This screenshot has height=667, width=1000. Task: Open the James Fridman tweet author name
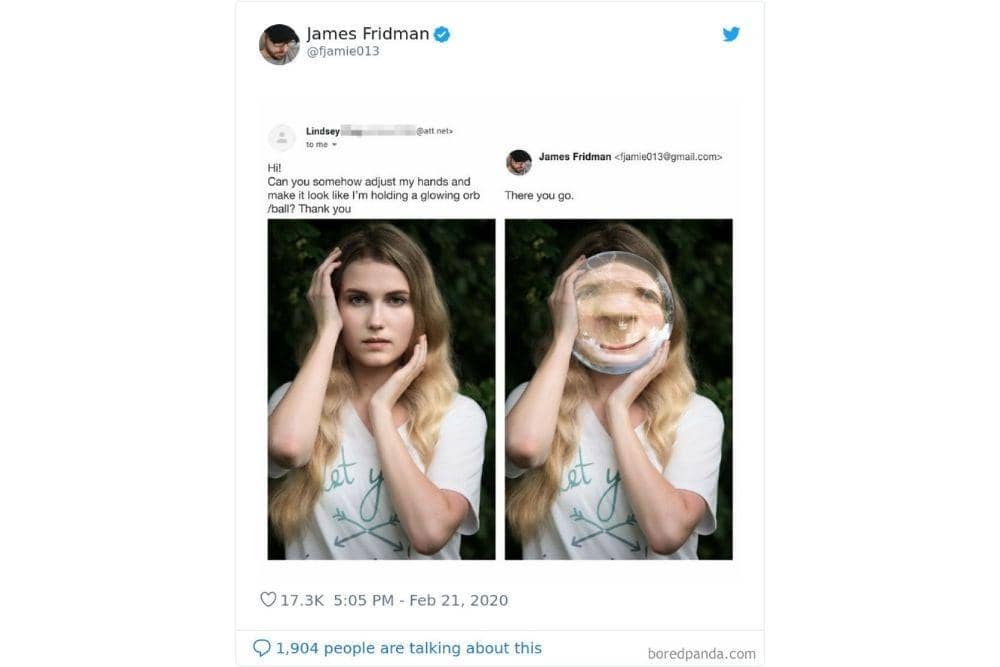(367, 34)
